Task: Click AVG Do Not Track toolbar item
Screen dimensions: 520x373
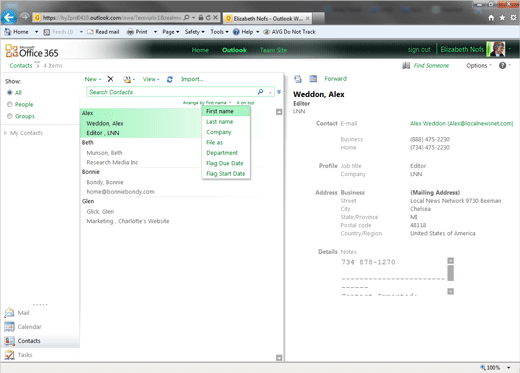Action: 289,32
